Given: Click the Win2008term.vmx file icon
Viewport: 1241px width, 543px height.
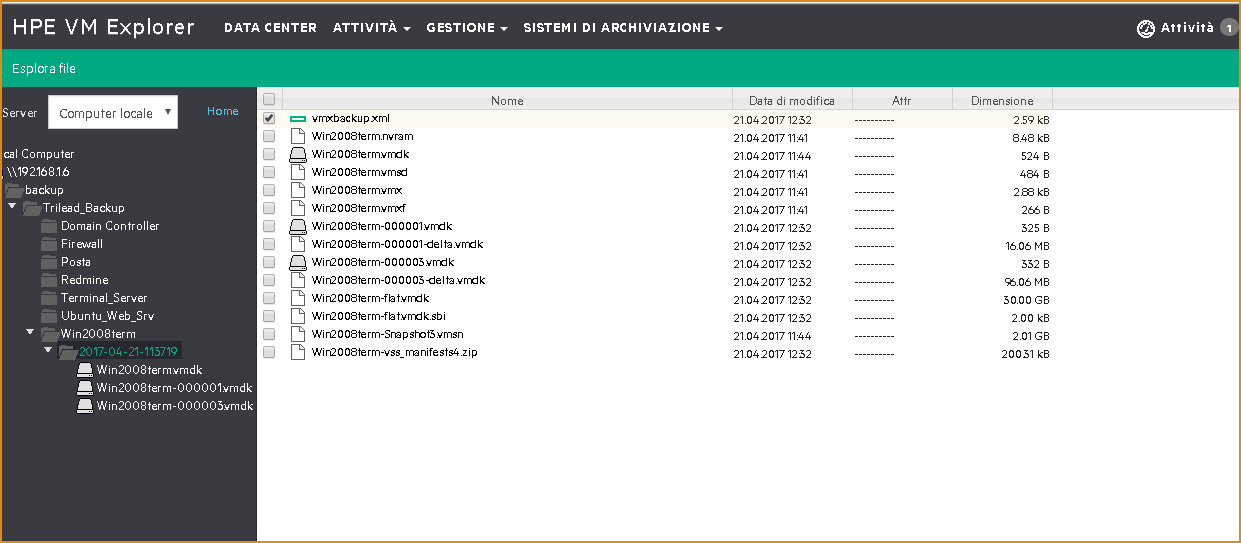Looking at the screenshot, I should click(297, 190).
